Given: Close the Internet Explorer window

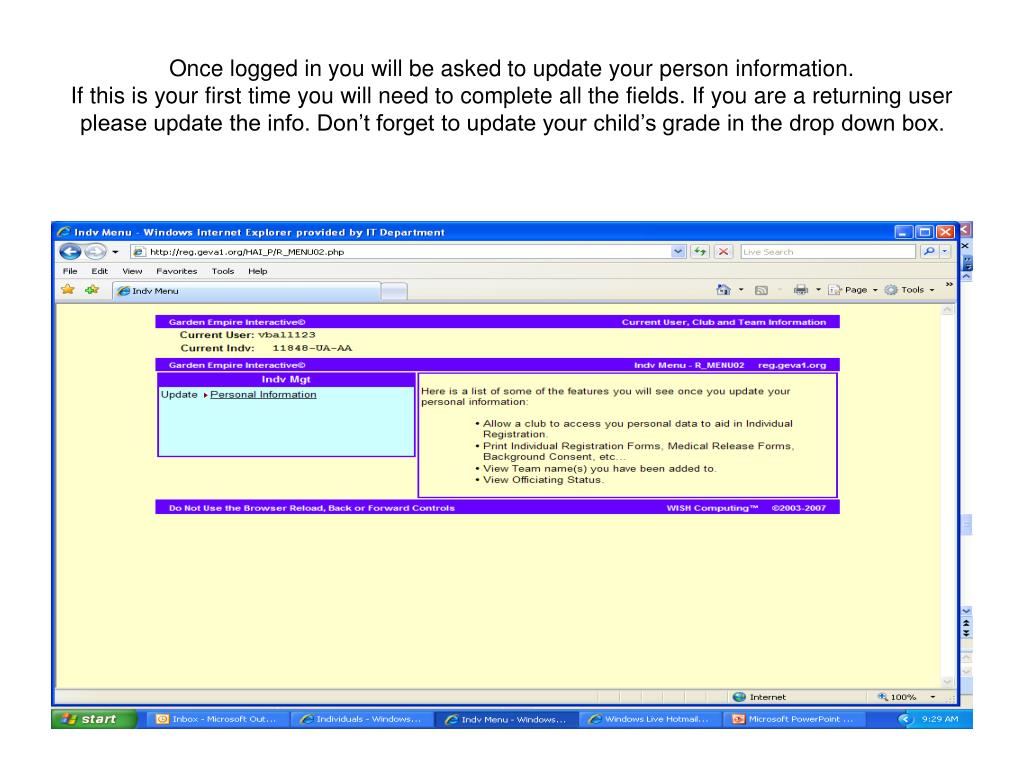Looking at the screenshot, I should point(946,232).
